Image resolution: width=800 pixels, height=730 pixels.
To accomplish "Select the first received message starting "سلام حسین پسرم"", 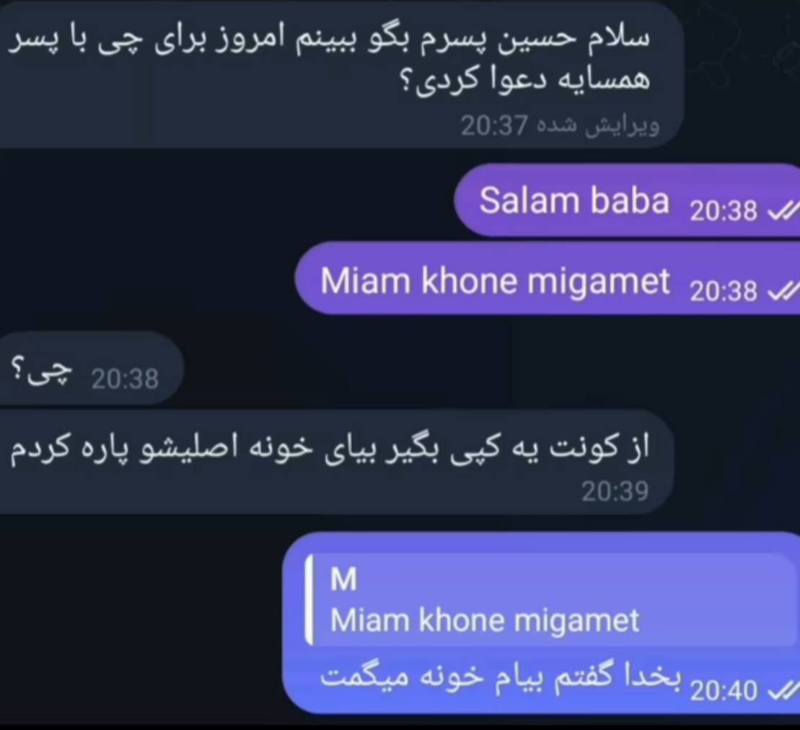I will (341, 74).
